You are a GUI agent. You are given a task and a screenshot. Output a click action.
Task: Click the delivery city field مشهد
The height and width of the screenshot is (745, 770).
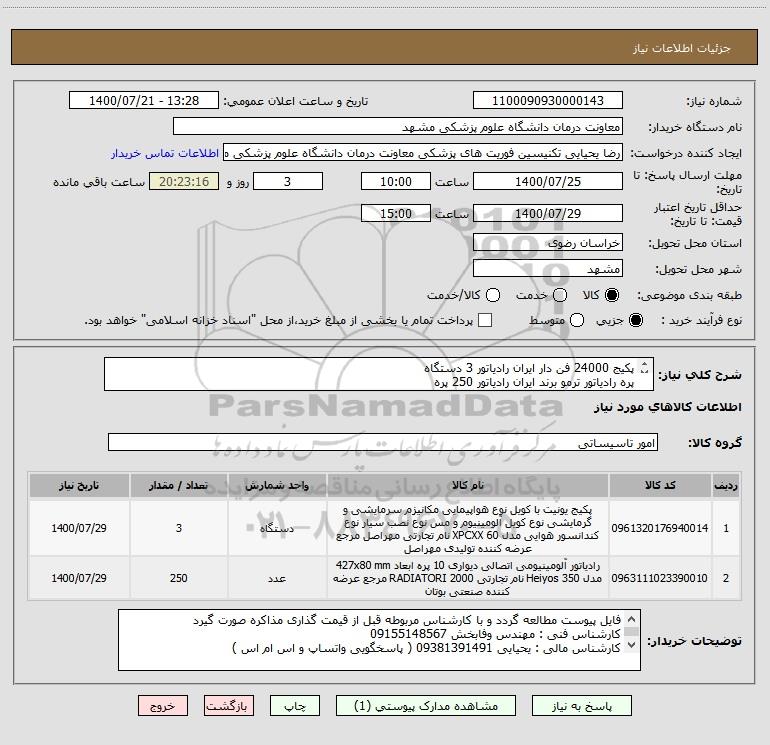coord(548,269)
